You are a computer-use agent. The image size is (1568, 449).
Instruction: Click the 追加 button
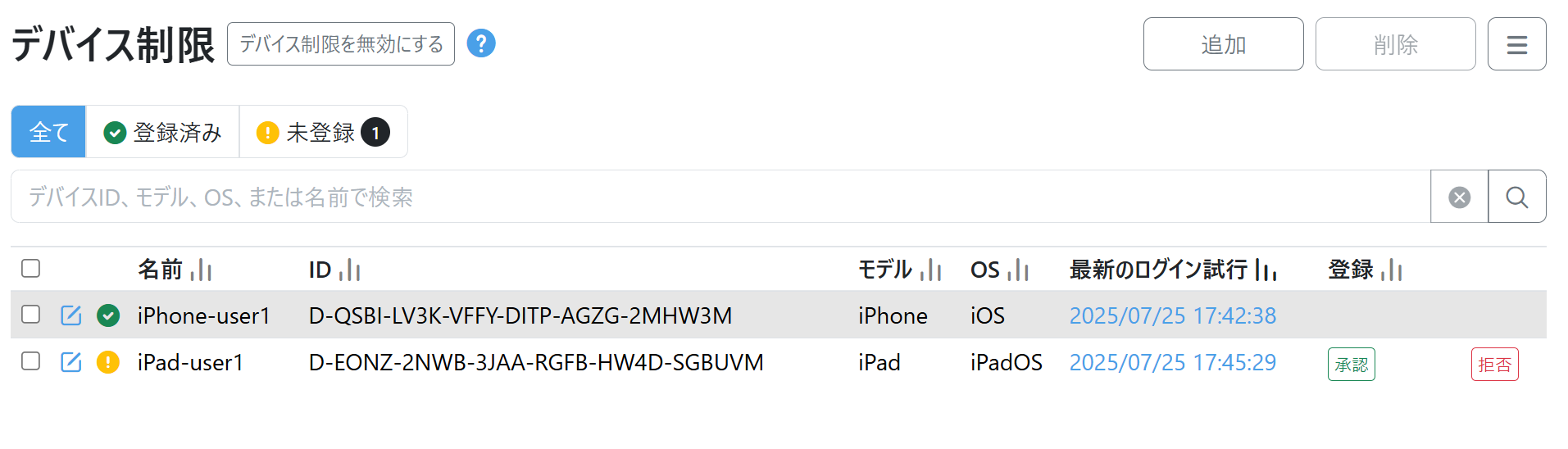point(1223,44)
